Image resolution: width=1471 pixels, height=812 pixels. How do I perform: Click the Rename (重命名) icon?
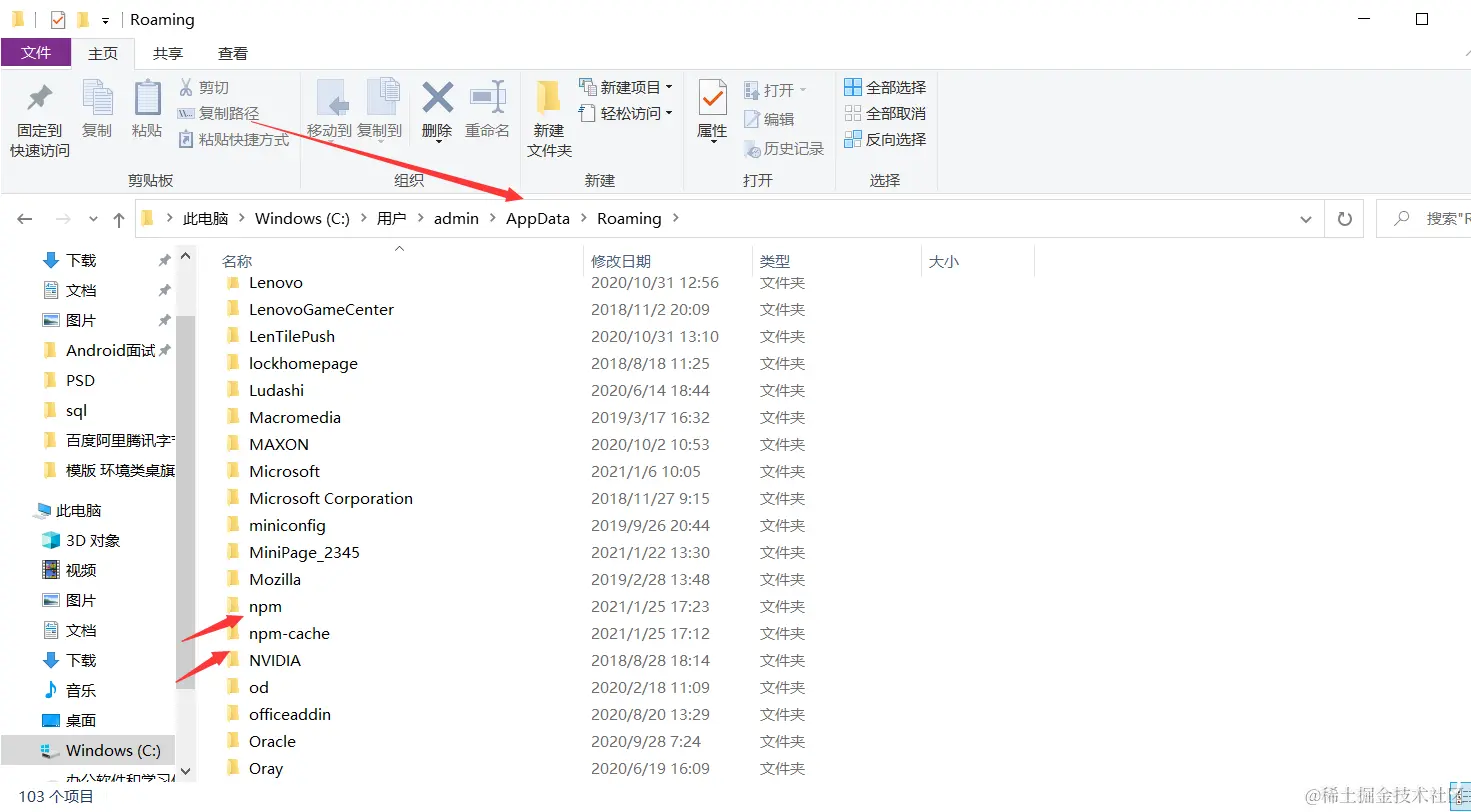coord(488,97)
